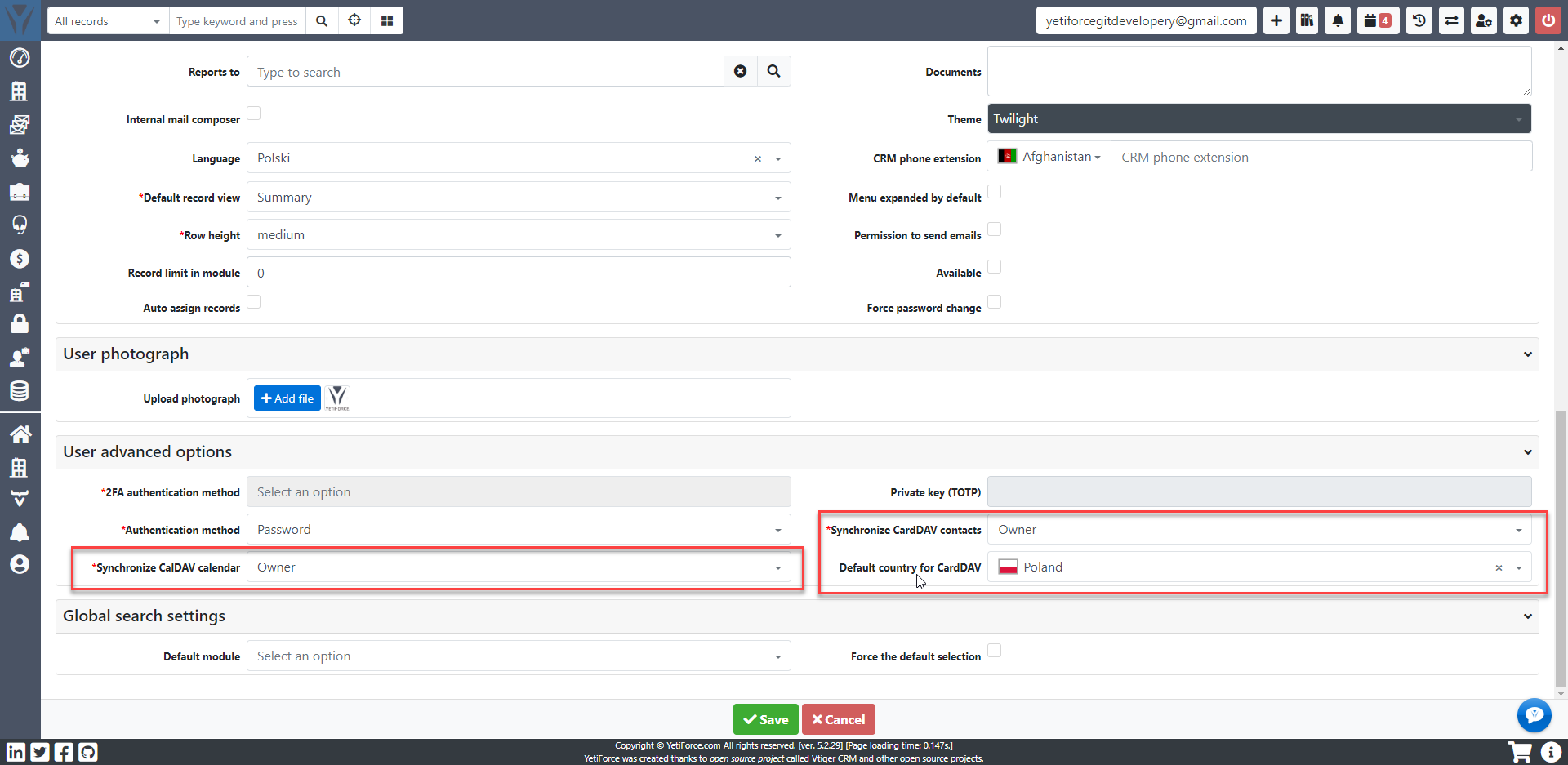The height and width of the screenshot is (765, 1568).
Task: Open Synchronize CardDAV contacts dropdown
Action: 1259,530
